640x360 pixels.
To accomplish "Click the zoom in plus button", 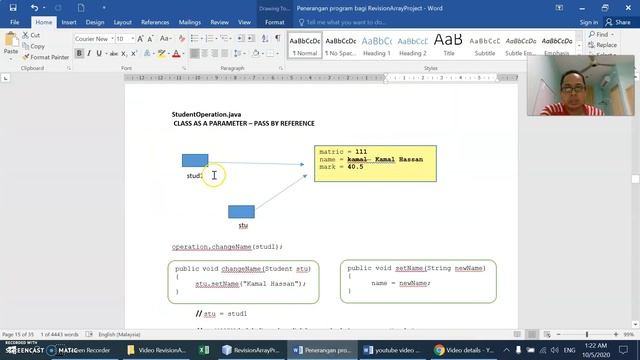I will [x=616, y=334].
